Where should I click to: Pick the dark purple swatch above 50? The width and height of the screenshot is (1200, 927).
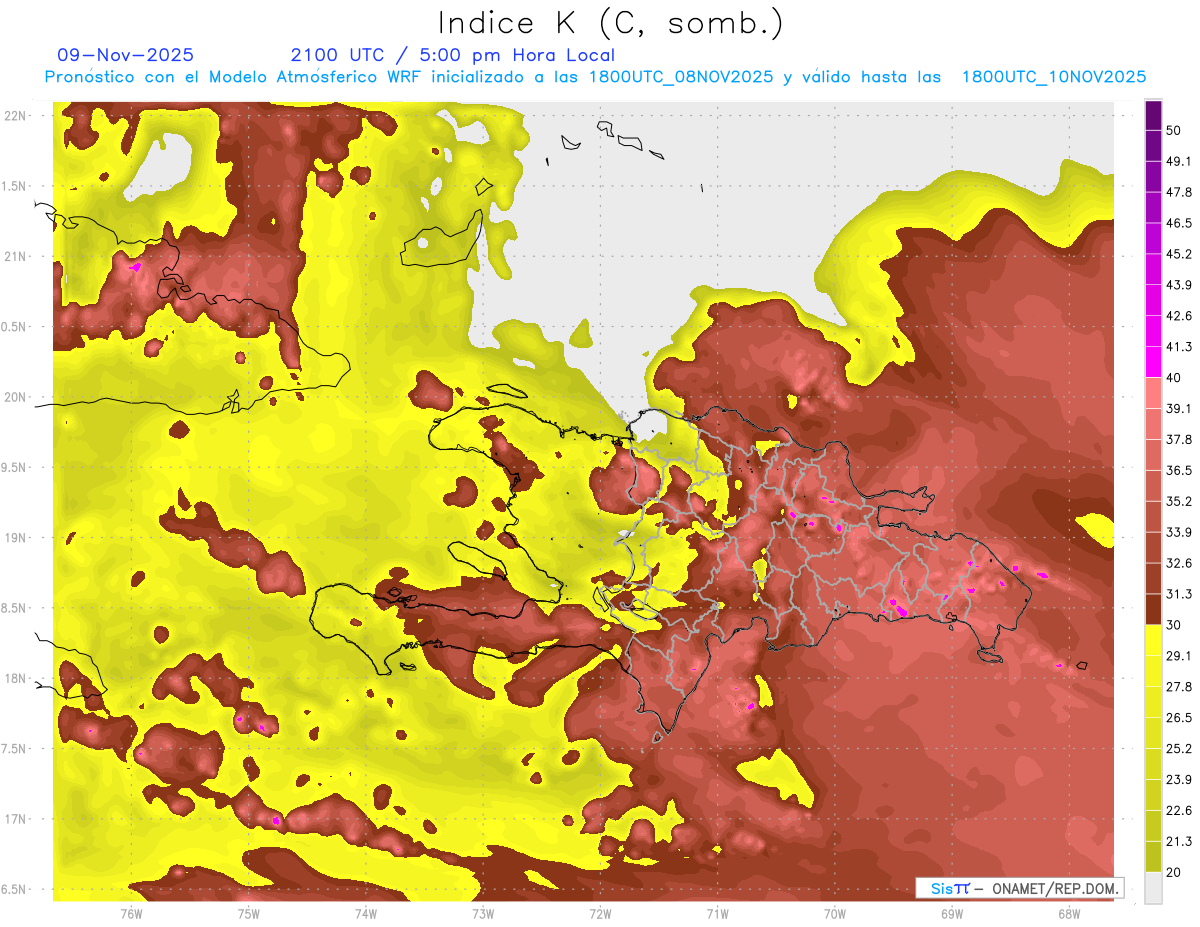click(x=1154, y=115)
